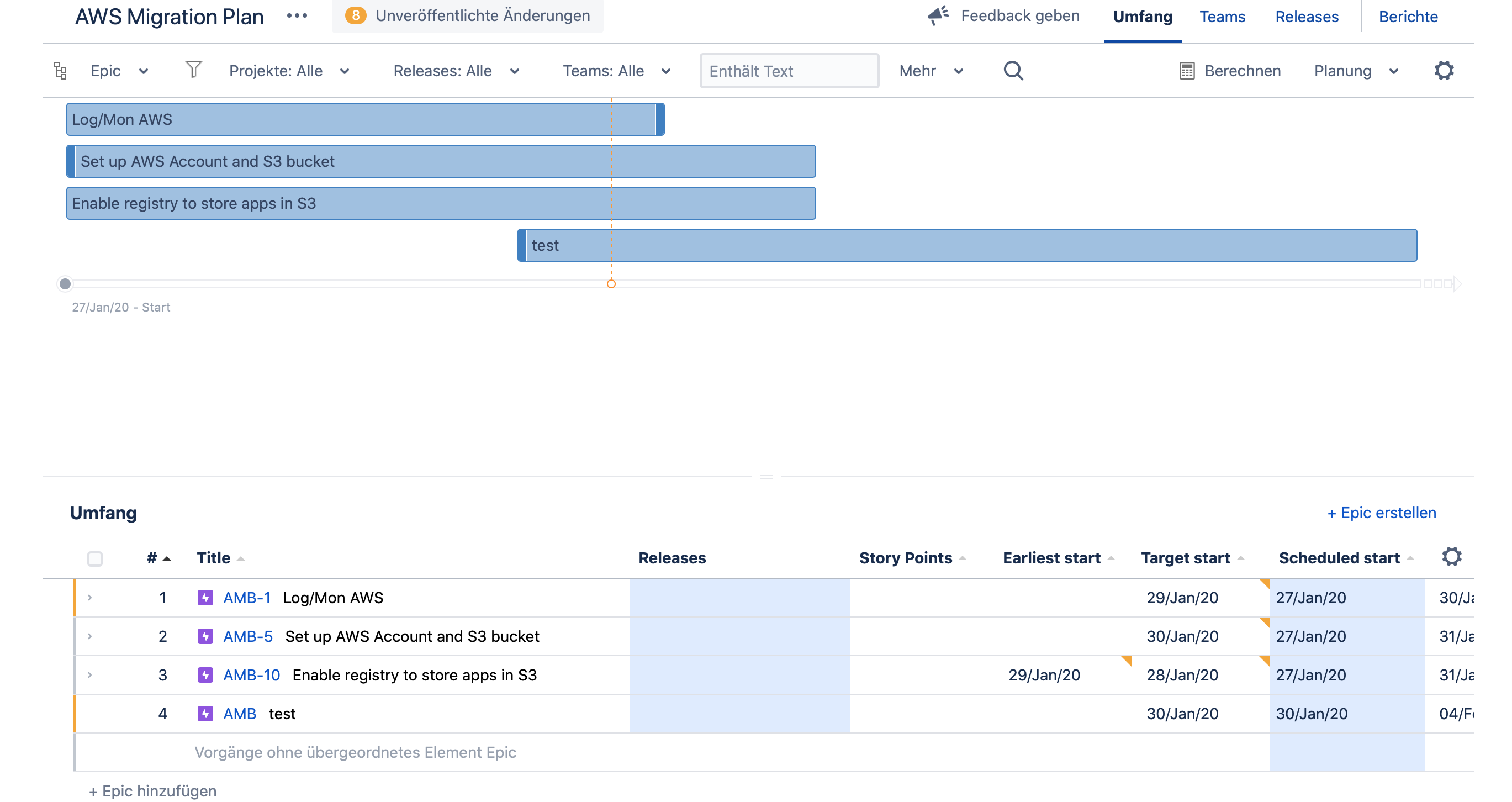This screenshot has width=1512, height=802.
Task: Click the filter funnel icon
Action: [x=193, y=70]
